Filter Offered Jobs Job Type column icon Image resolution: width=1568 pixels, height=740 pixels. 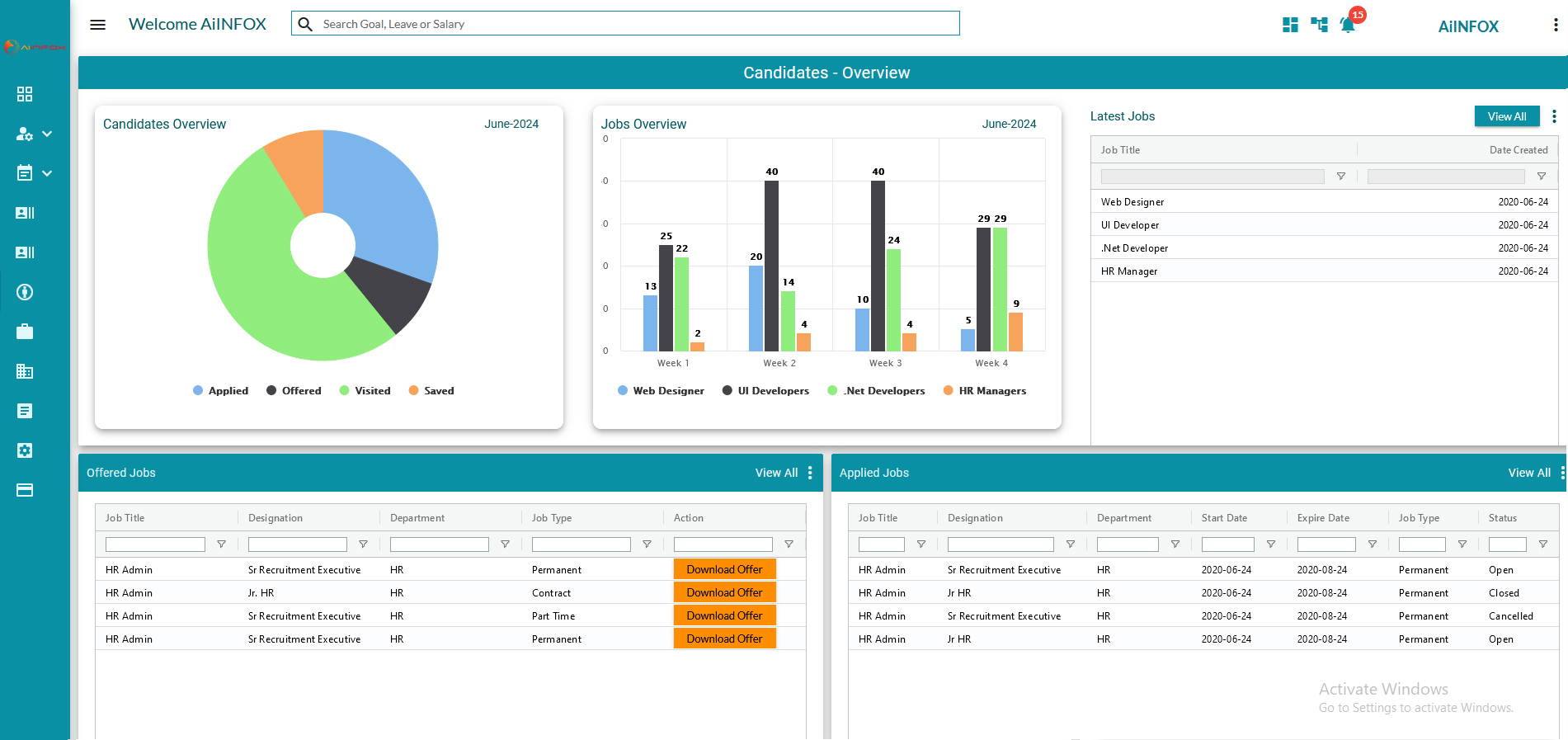[647, 544]
